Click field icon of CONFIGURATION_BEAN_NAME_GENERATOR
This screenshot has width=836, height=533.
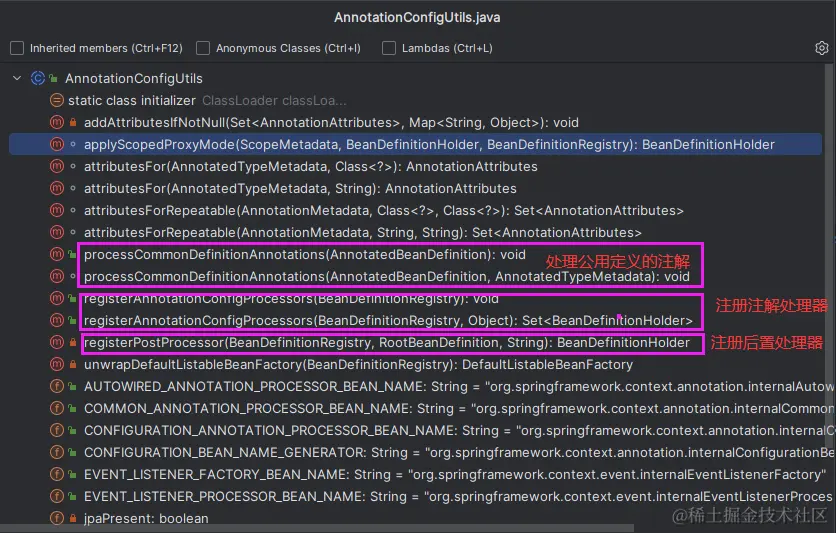click(x=57, y=452)
